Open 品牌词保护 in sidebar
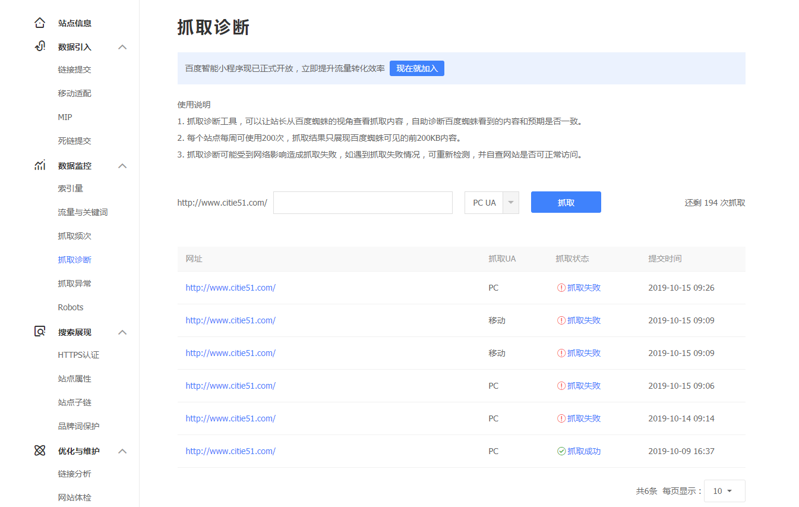The width and height of the screenshot is (799, 507). point(78,426)
